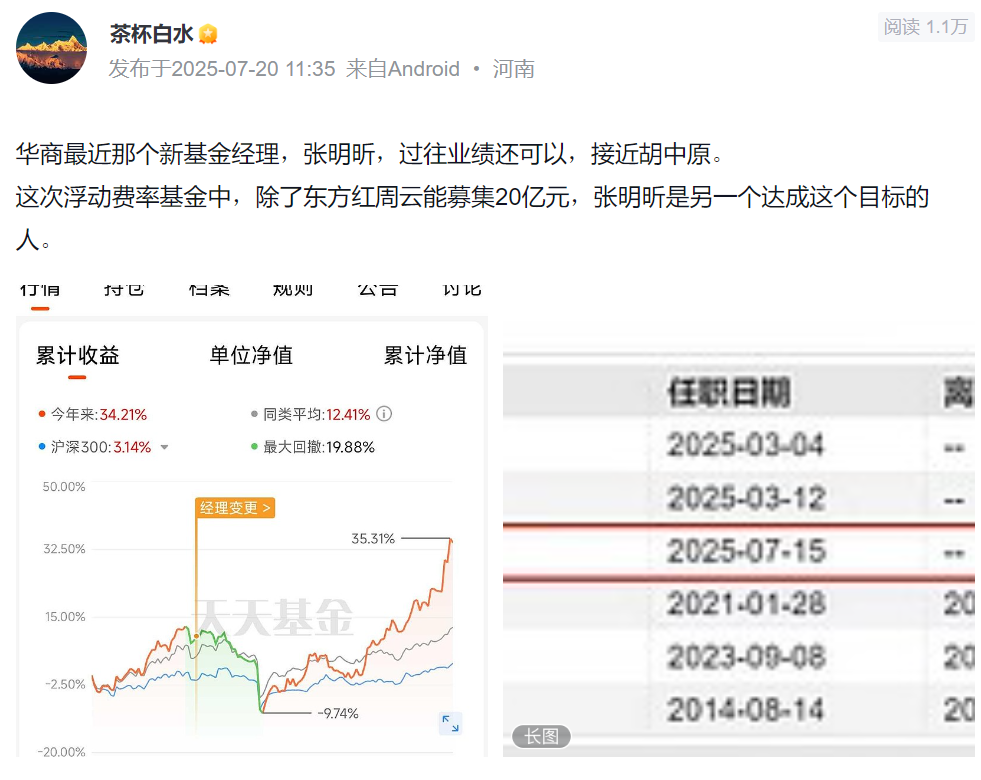Click the 2023-09-08 date cell
Image resolution: width=981 pixels, height=780 pixels.
[746, 657]
